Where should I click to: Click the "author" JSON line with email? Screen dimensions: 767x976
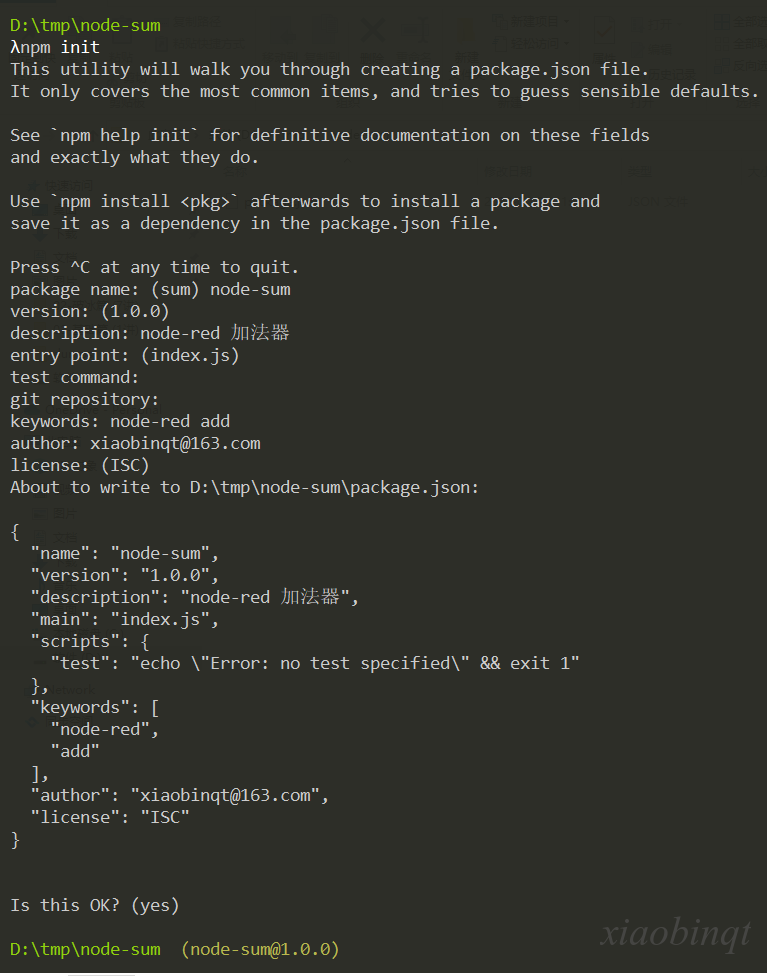[180, 795]
